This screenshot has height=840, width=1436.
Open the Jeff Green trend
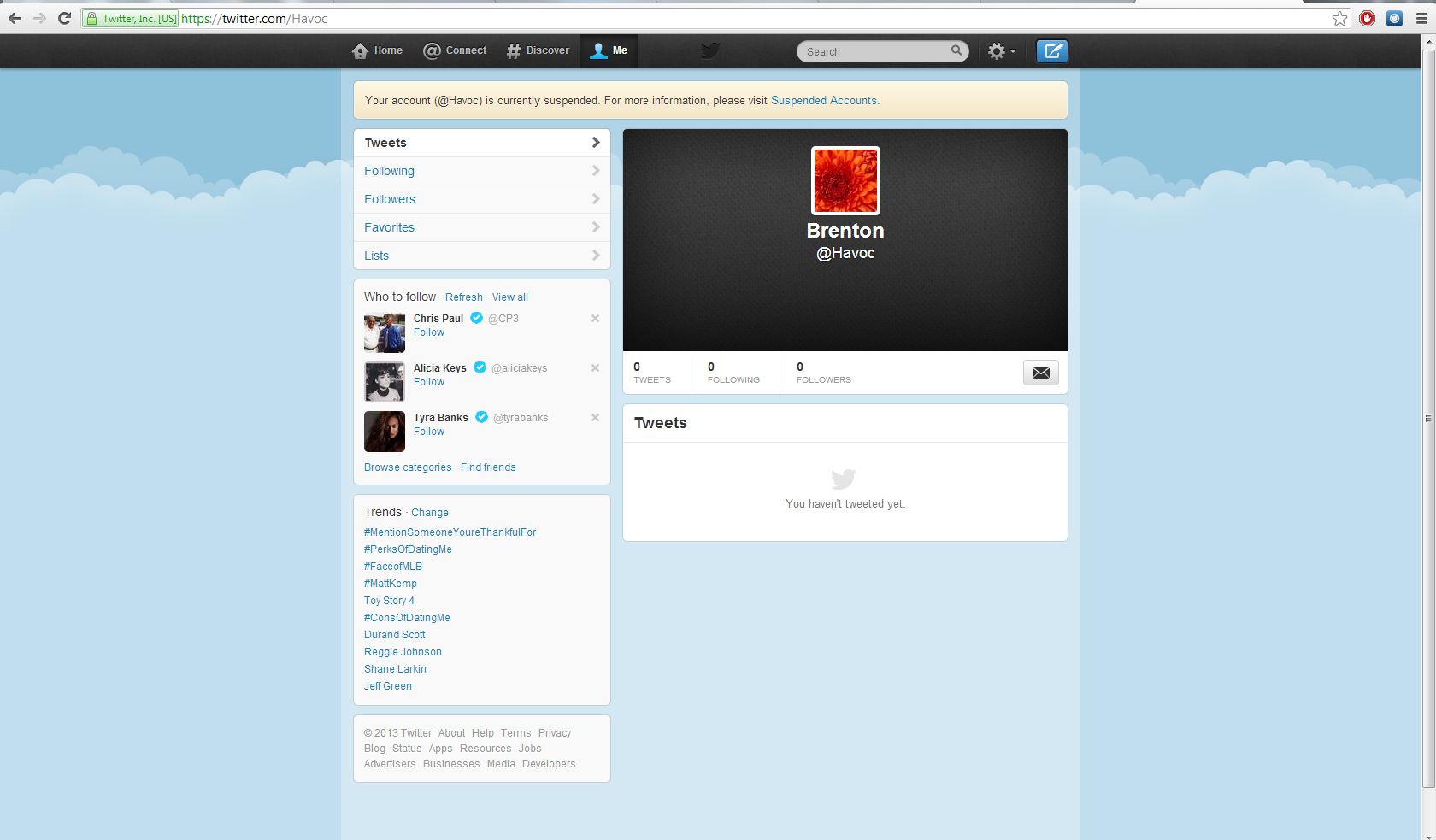point(388,686)
